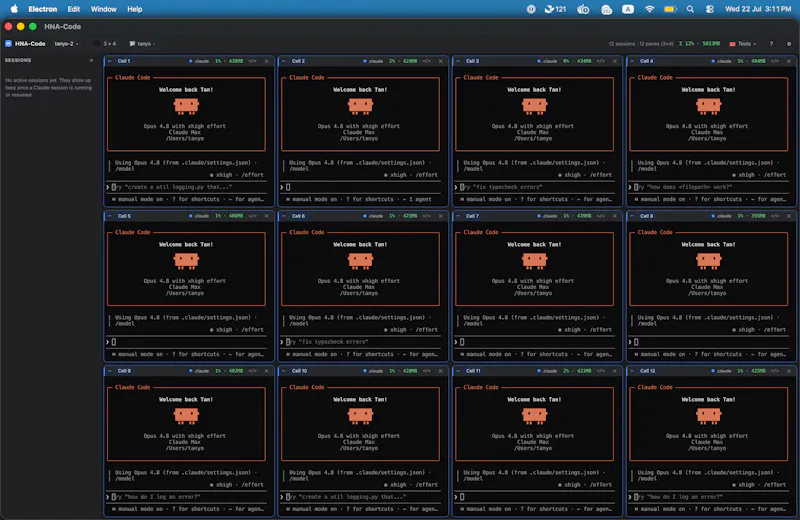Open the code view icon in Cell 3
Image resolution: width=800 pixels, height=520 pixels.
point(601,61)
